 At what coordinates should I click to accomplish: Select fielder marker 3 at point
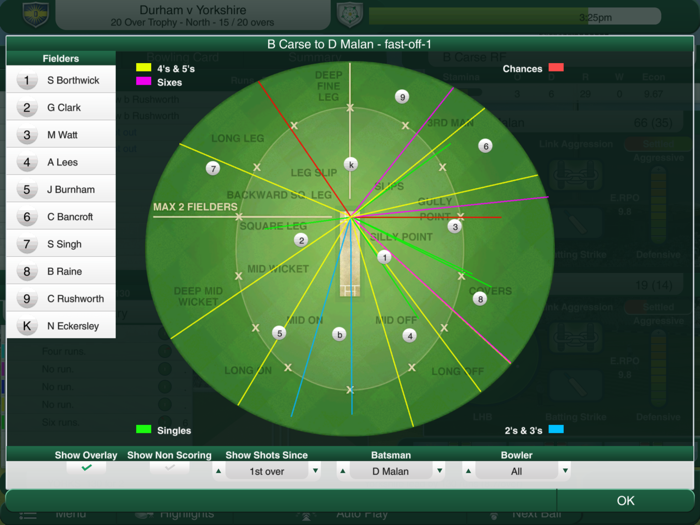pos(455,227)
